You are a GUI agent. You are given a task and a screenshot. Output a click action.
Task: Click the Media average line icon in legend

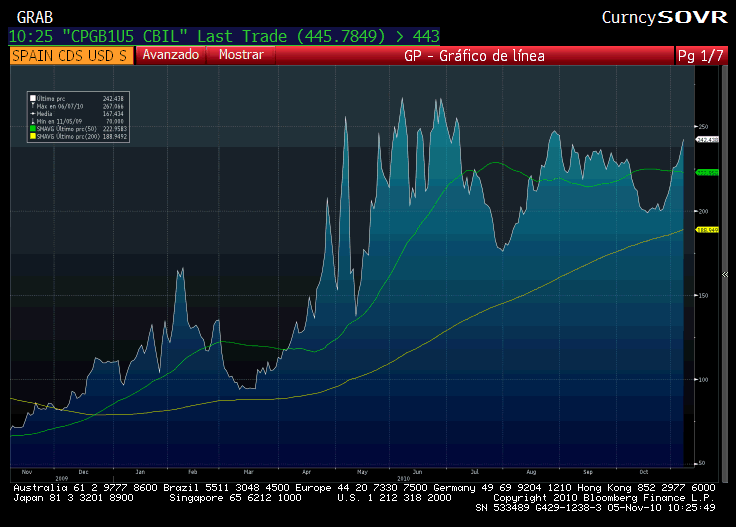click(x=33, y=114)
